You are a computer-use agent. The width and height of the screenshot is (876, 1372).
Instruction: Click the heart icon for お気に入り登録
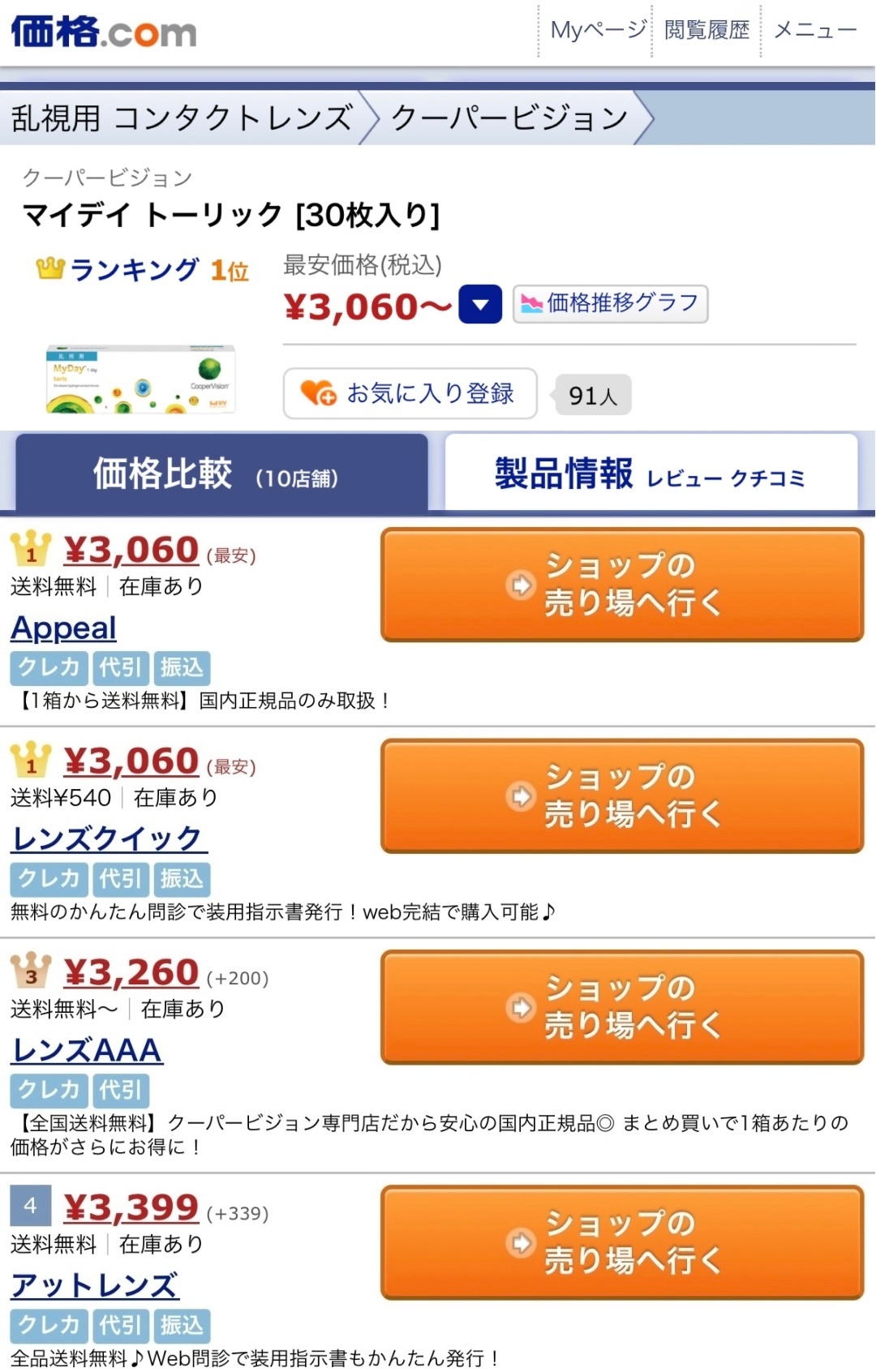point(317,392)
